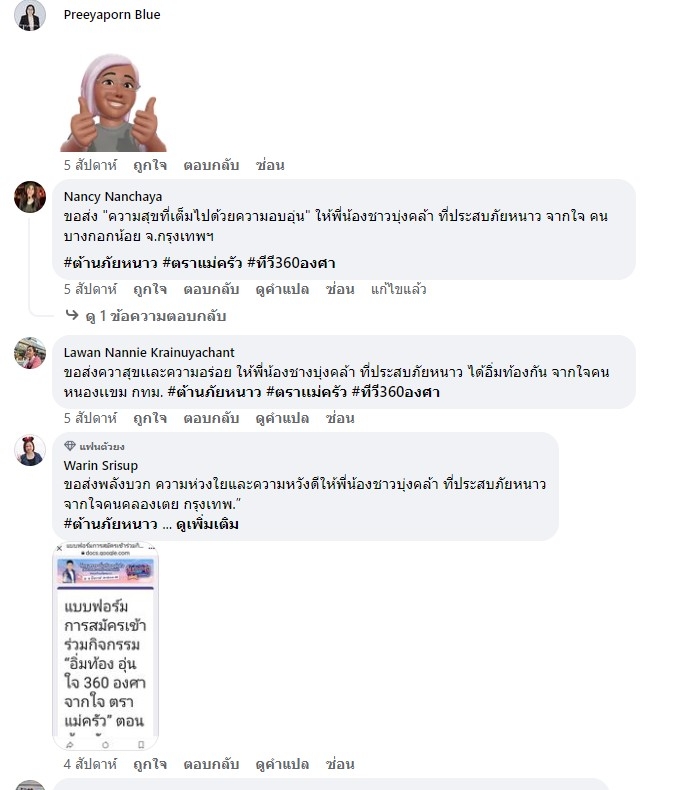Screen dimensions: 677x790
Task: Click Nancy Nanchaya's avatar
Action: click(30, 196)
